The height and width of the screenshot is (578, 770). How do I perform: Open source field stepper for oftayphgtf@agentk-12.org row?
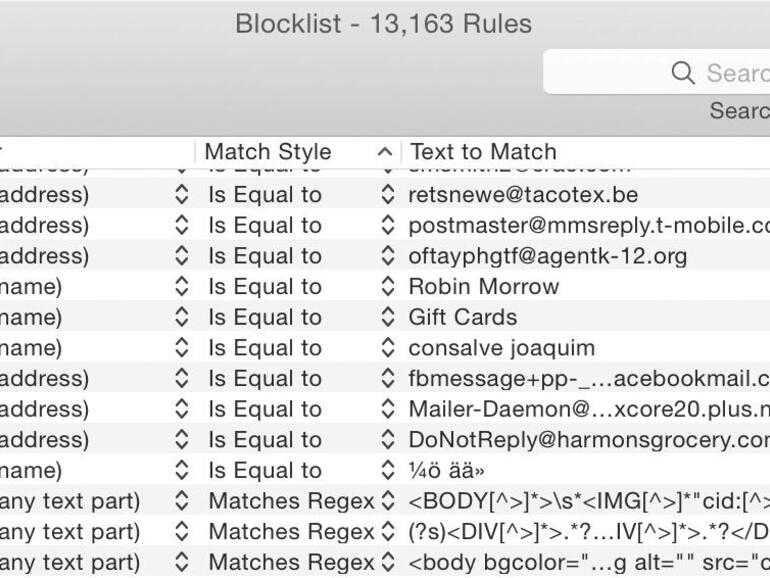pos(181,256)
